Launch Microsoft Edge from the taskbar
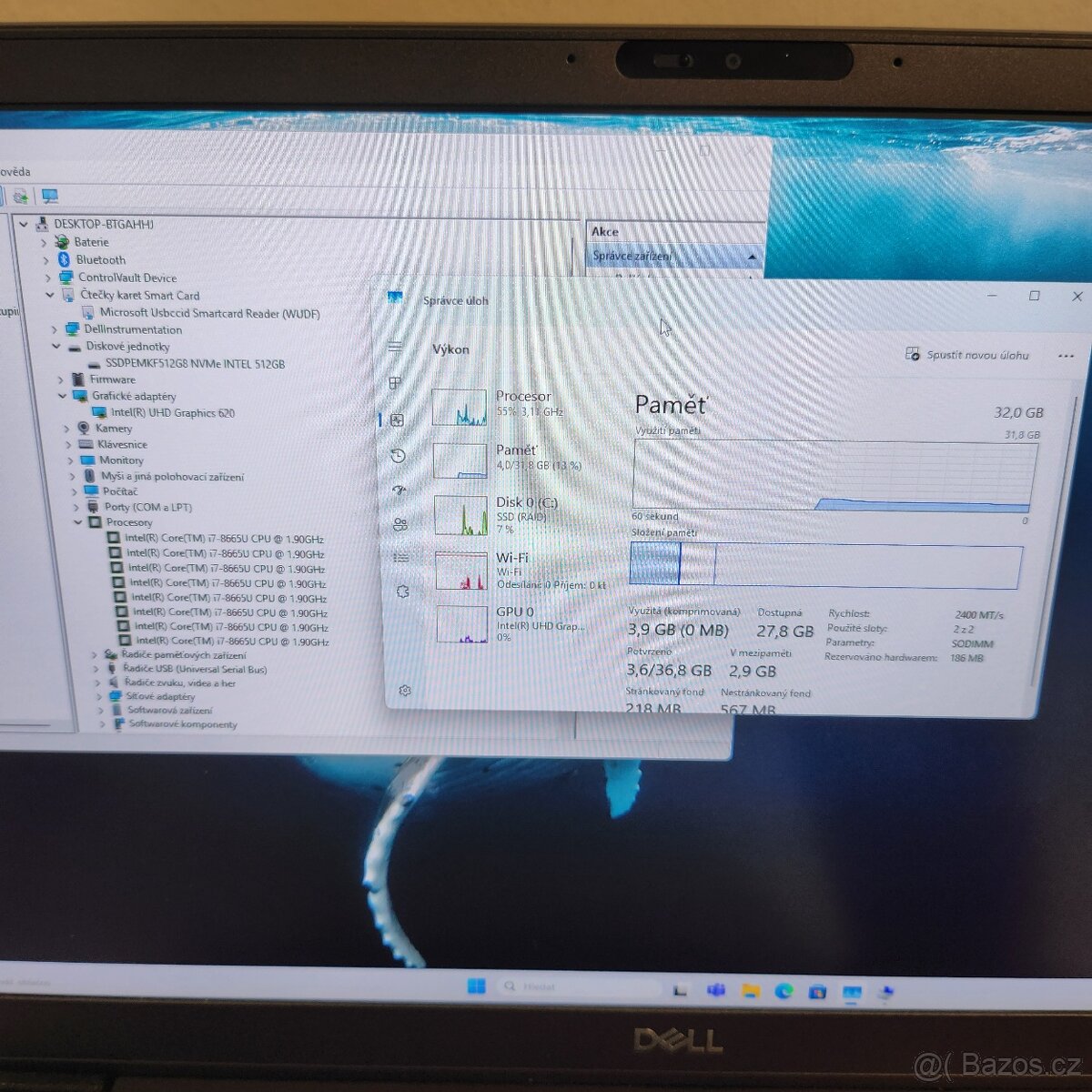 pyautogui.click(x=784, y=989)
